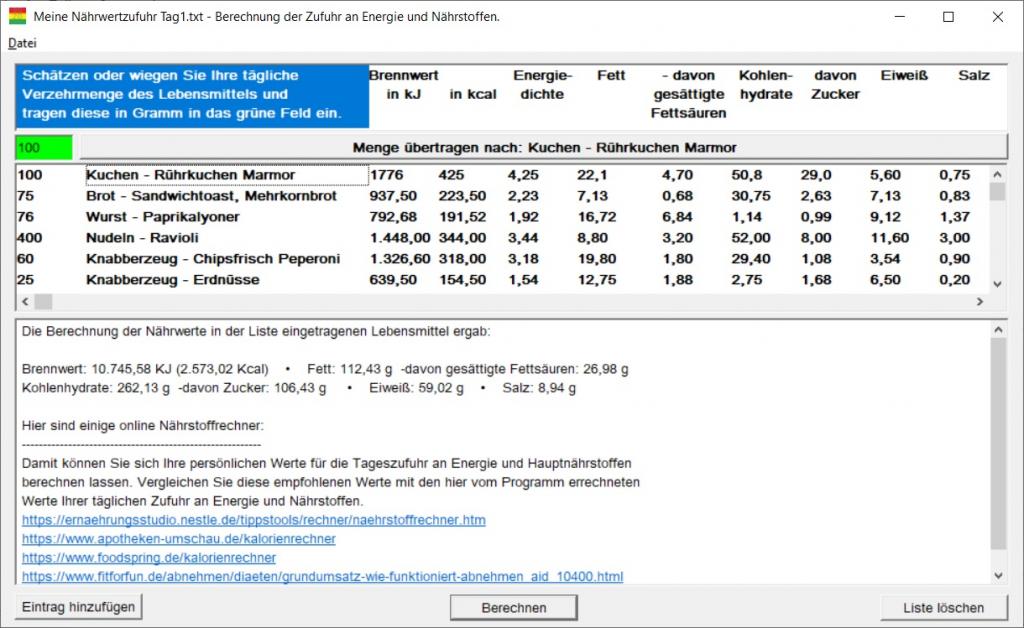
Task: Select the Brot - Sandwichtoast, Mehrkornbrot entry
Action: [211, 196]
